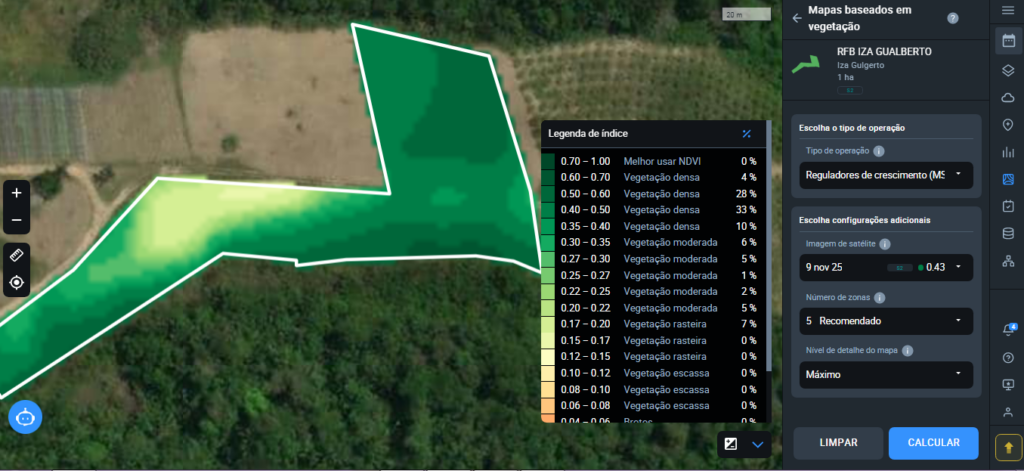1024x471 pixels.
Task: Open the weather cloud icon
Action: (1007, 97)
